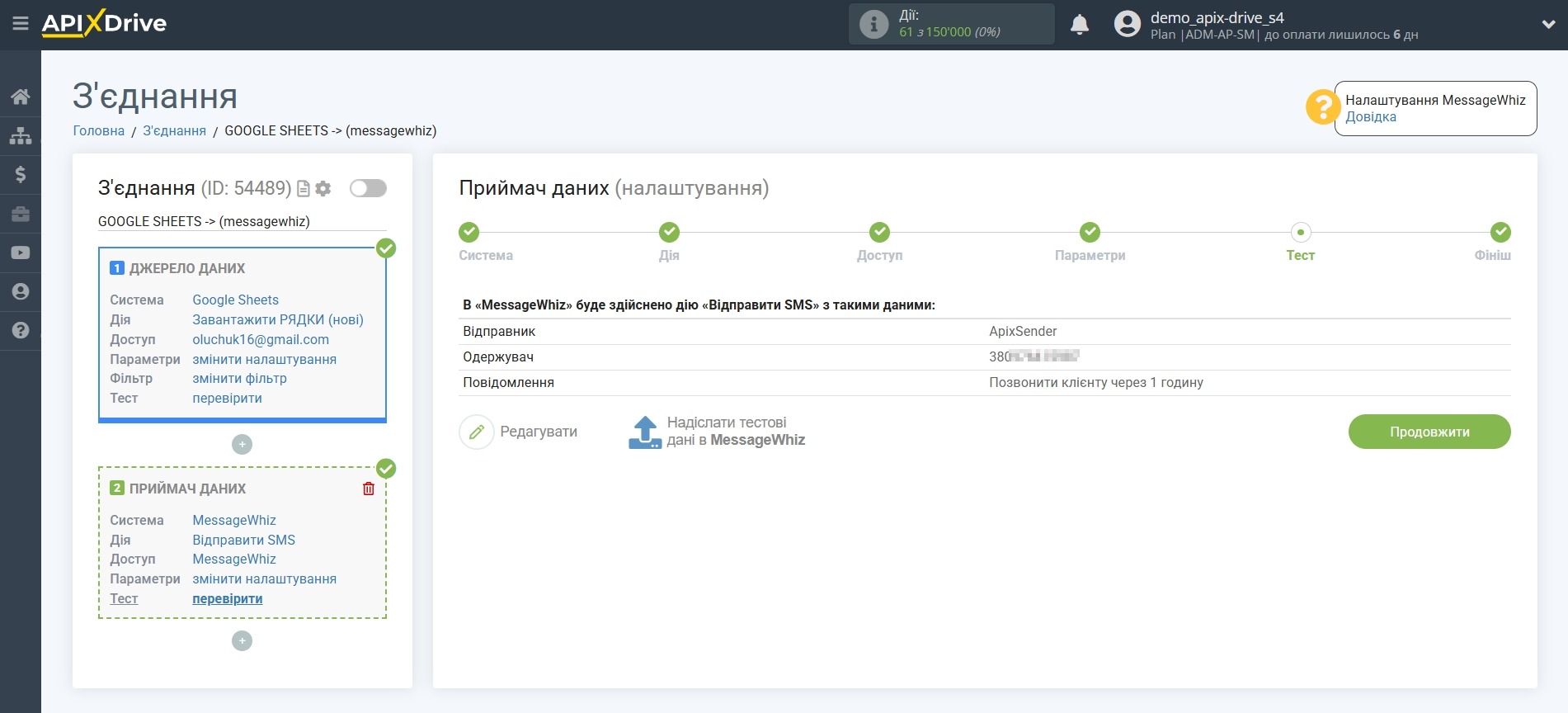Click receiver перевірити test link
The image size is (1568, 713).
pos(228,598)
